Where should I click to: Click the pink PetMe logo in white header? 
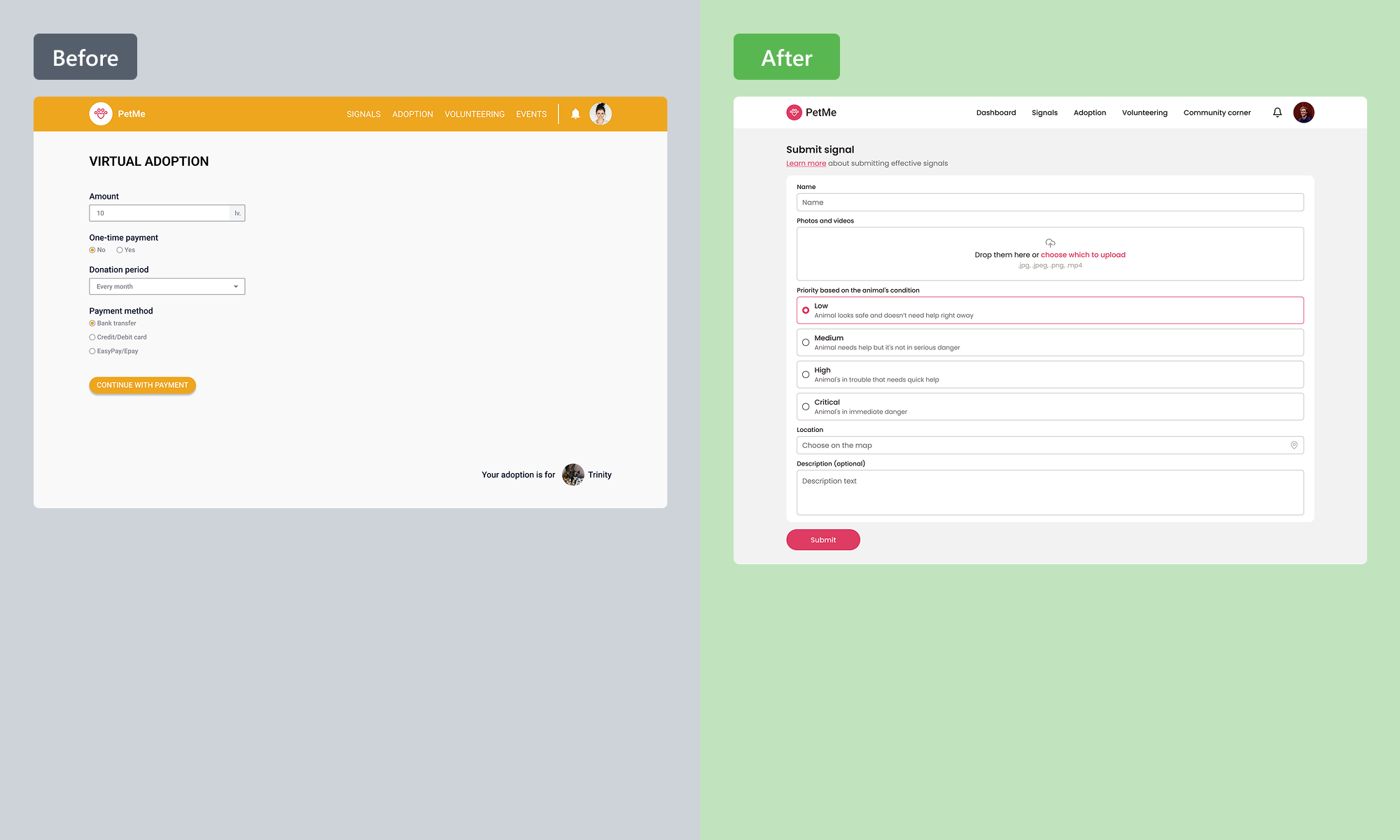pyautogui.click(x=794, y=113)
